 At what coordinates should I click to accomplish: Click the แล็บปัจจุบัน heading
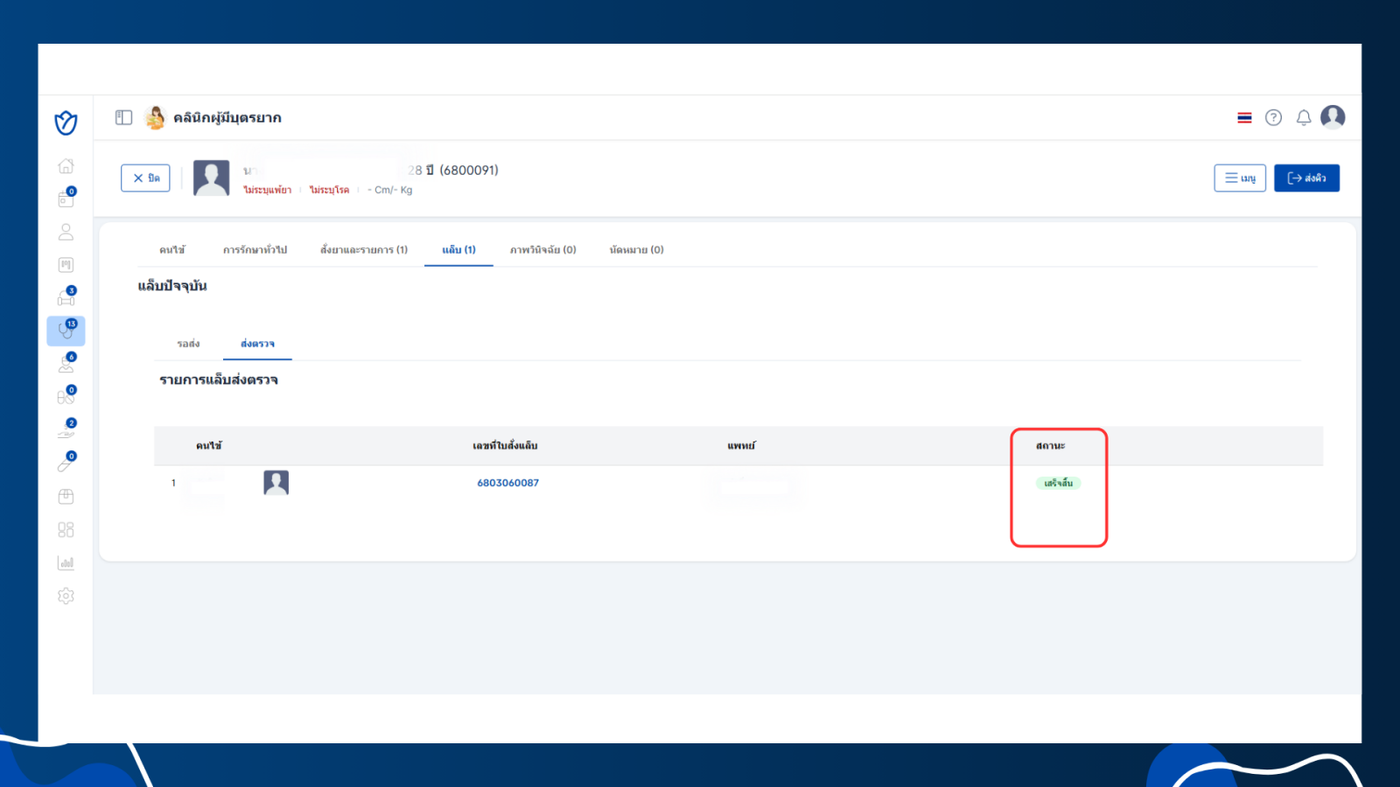click(x=172, y=287)
